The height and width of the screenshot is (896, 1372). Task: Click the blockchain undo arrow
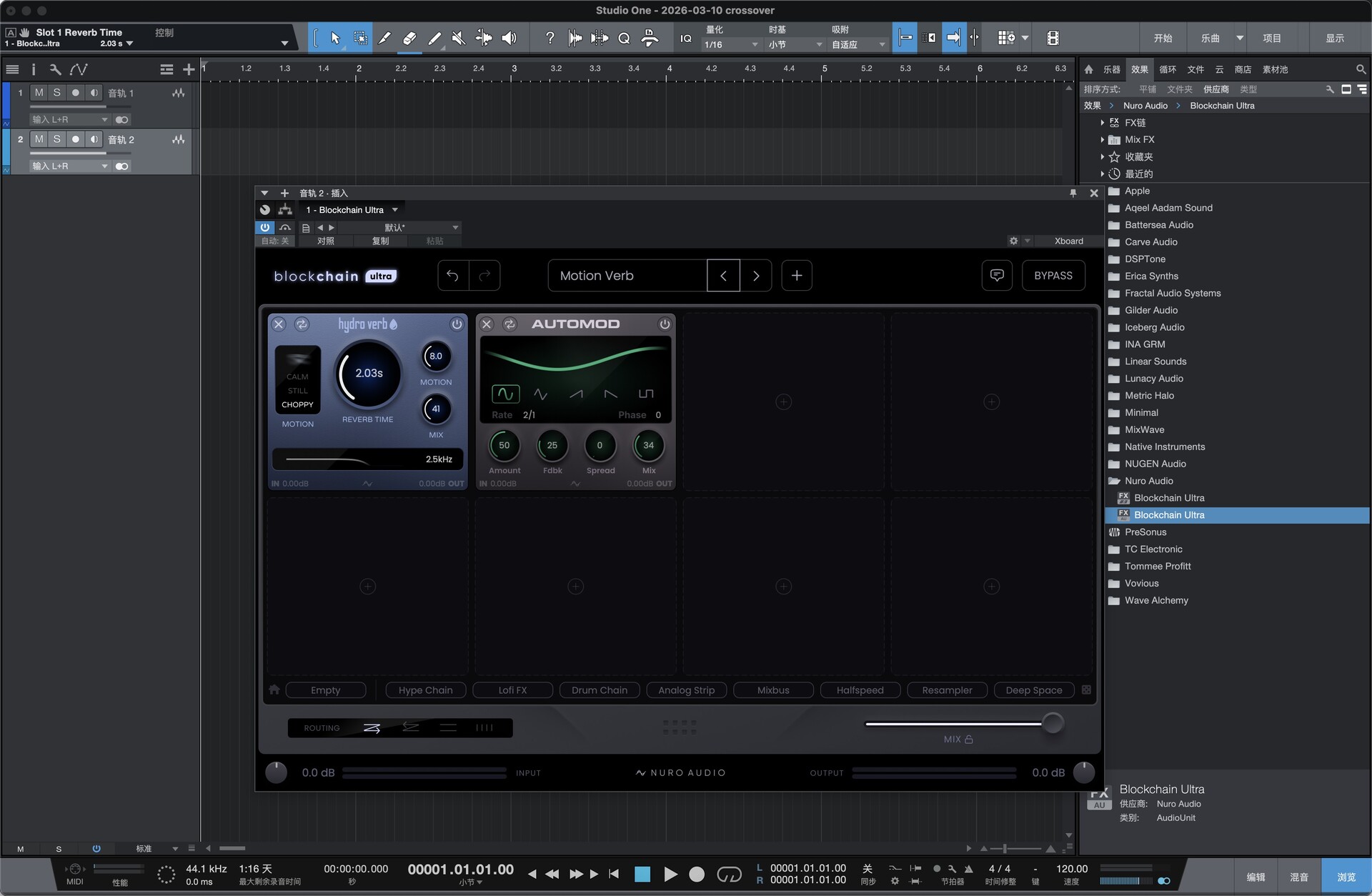point(453,276)
